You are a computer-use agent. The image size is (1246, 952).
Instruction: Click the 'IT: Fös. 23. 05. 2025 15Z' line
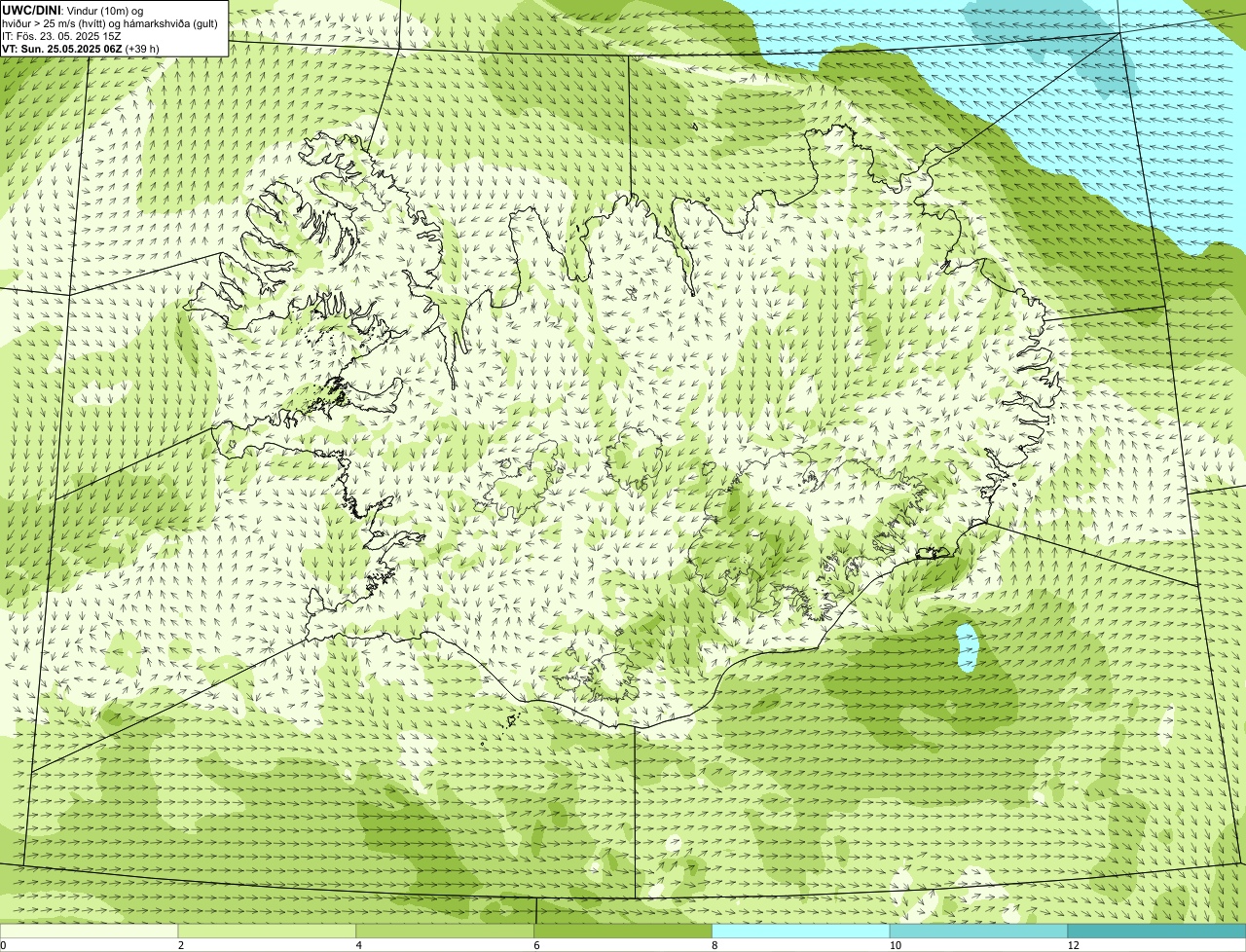click(61, 35)
